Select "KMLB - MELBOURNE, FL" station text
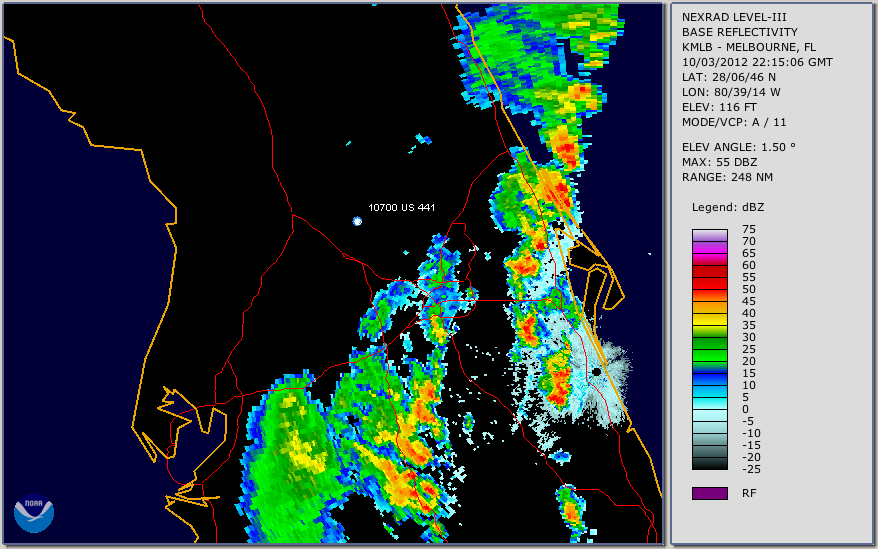This screenshot has width=878, height=549. point(749,47)
